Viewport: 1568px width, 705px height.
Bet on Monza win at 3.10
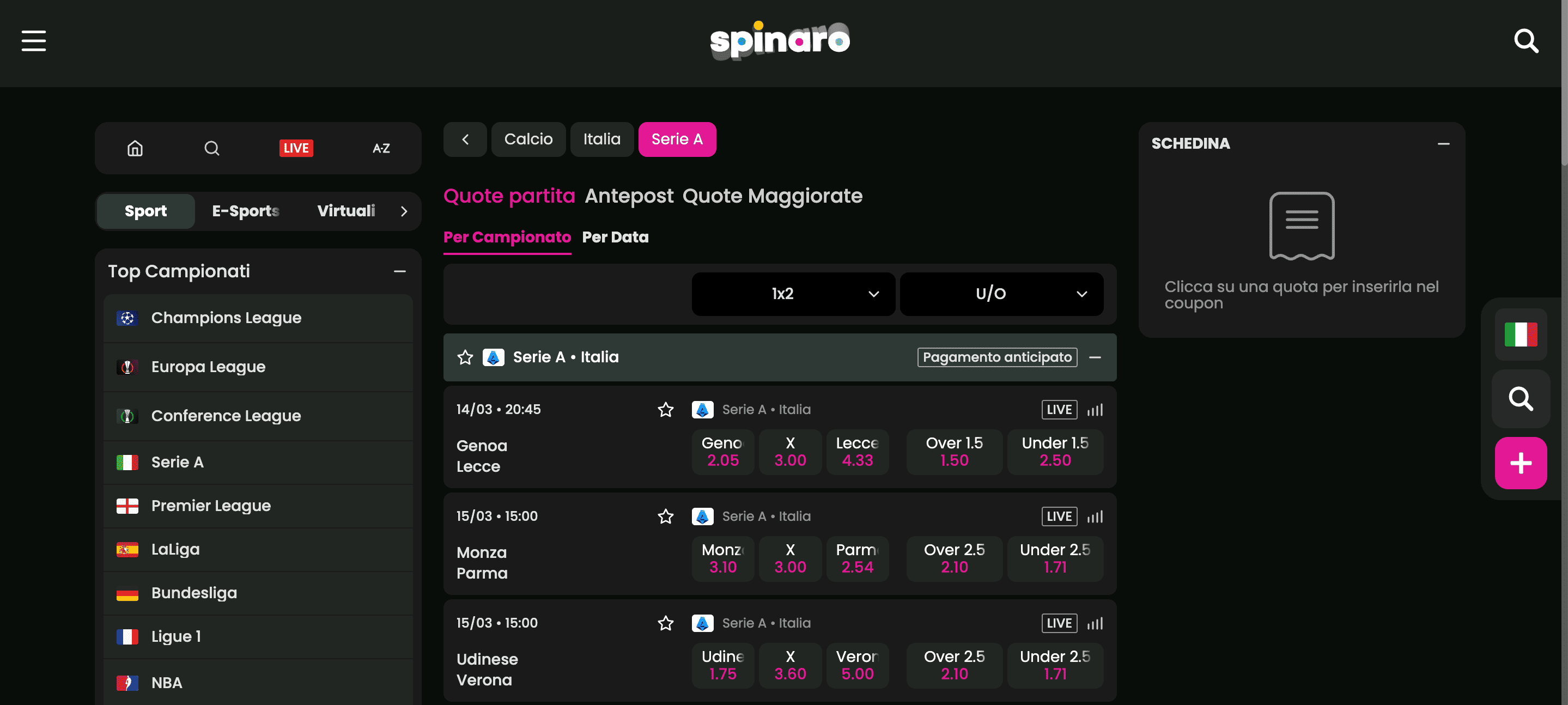(x=722, y=559)
